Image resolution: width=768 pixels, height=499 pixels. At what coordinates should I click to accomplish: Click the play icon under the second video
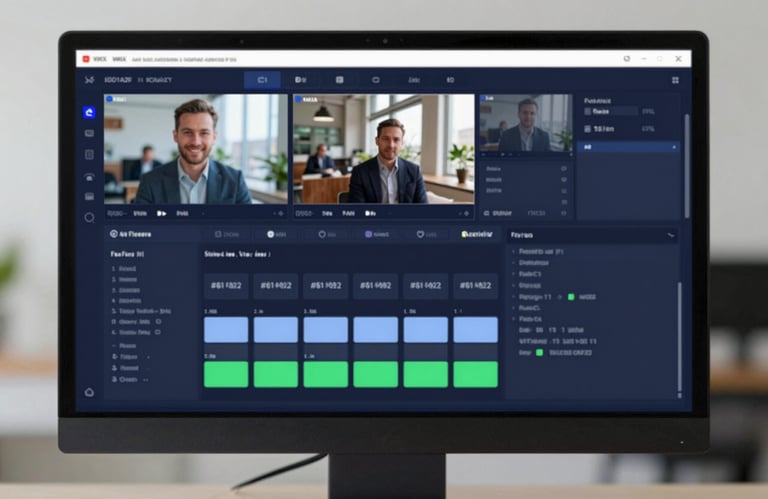click(x=370, y=214)
